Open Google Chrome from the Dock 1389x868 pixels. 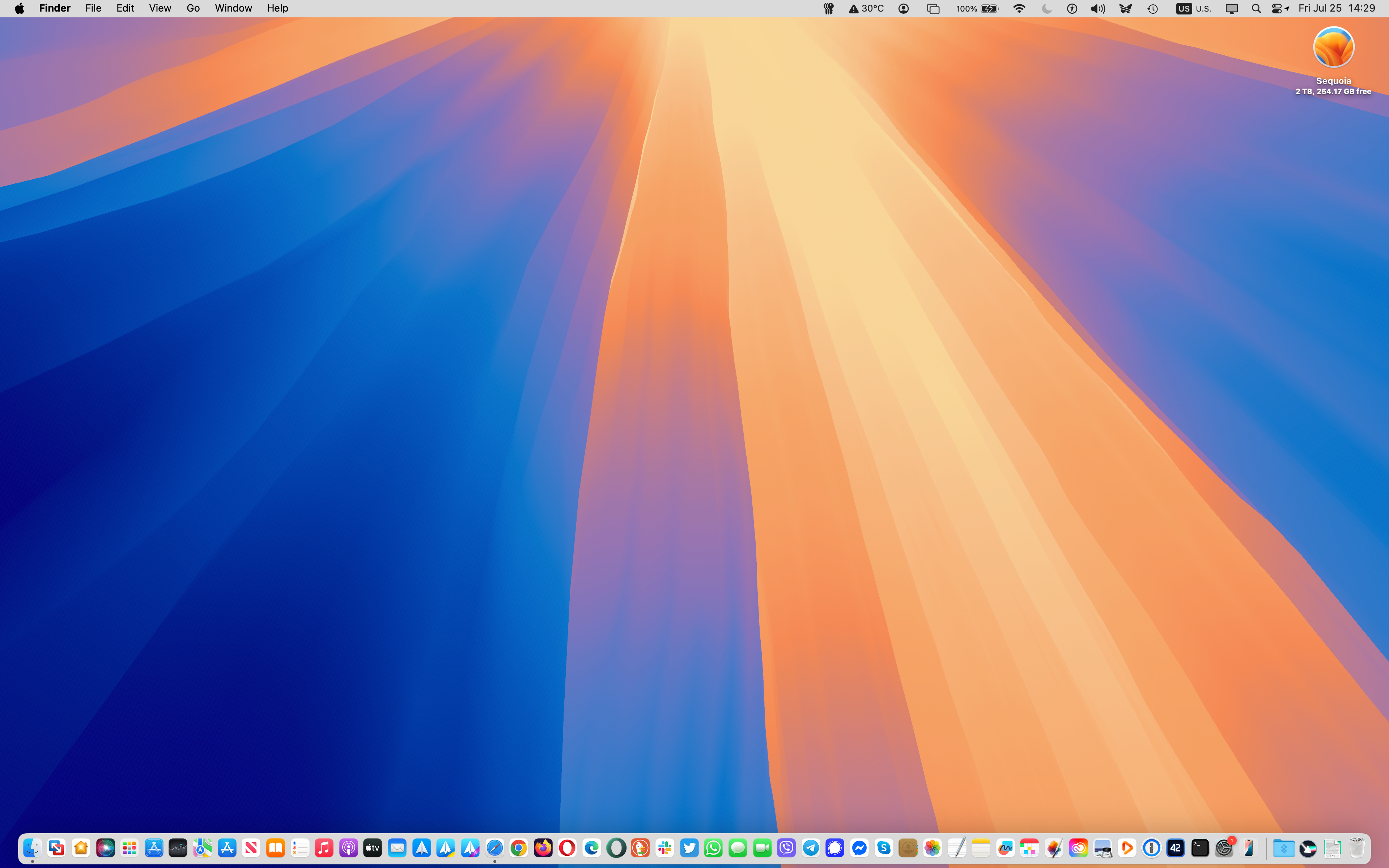point(518,848)
